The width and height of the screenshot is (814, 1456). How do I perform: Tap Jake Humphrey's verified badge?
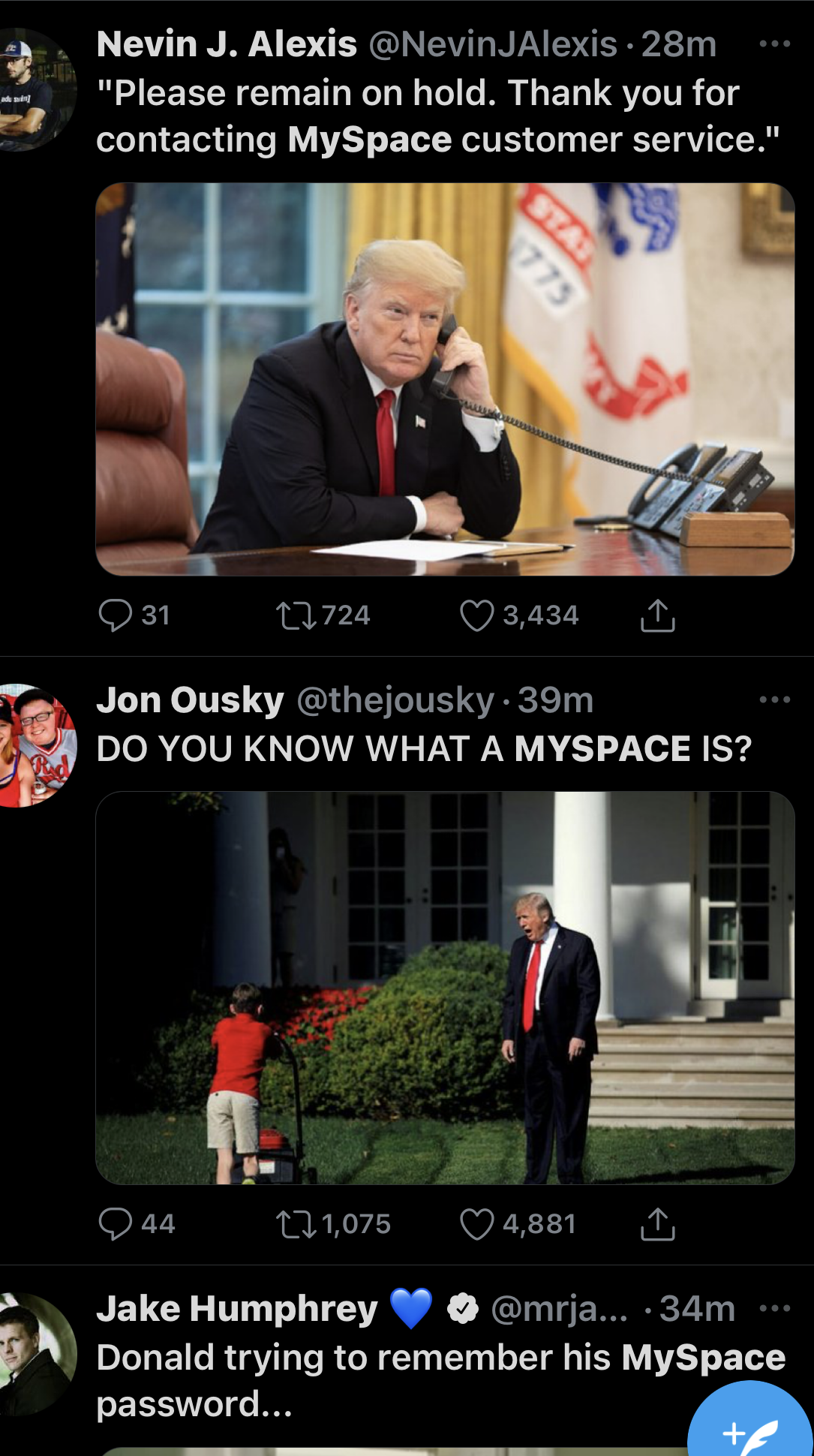[463, 1309]
